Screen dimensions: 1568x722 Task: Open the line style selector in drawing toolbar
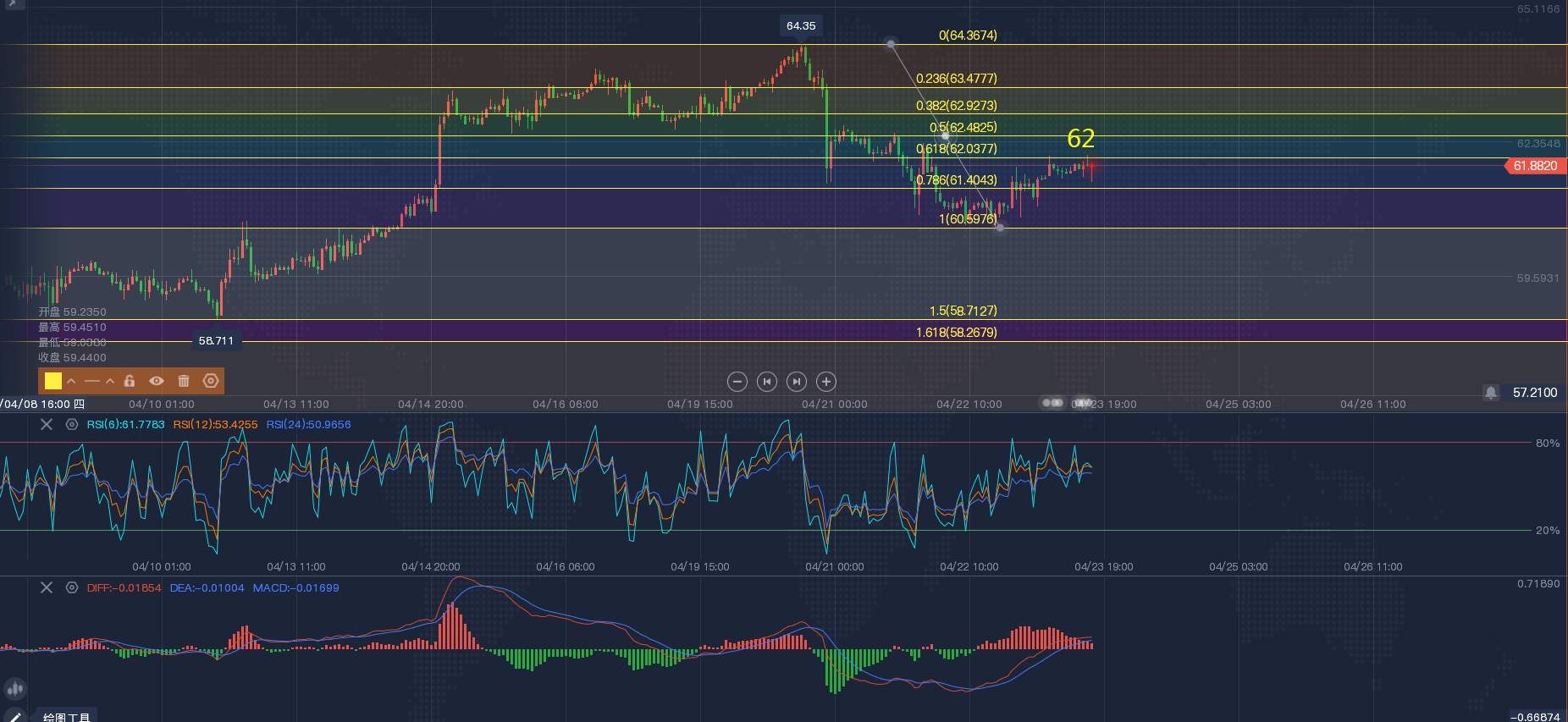tap(92, 381)
